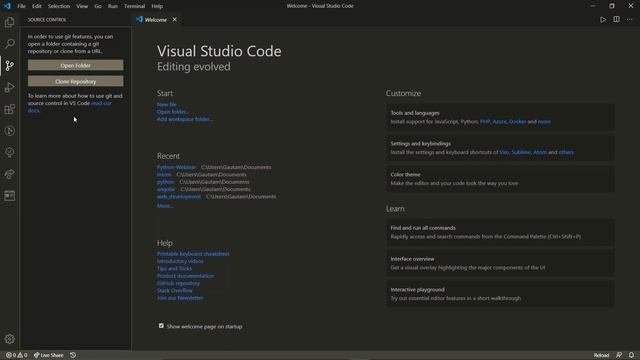Viewport: 640px width, 360px height.
Task: Click the VS Code logo in title bar
Action: tap(7, 6)
